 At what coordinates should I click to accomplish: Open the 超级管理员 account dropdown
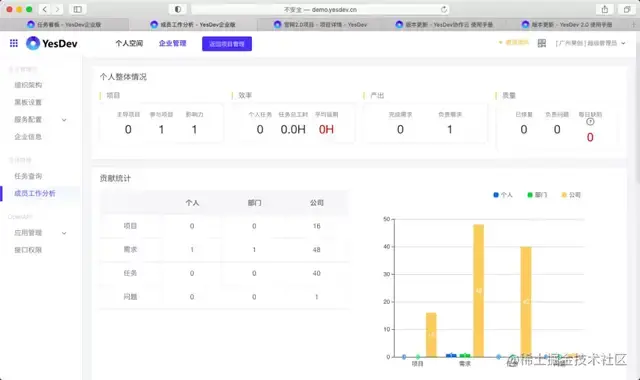[x=590, y=43]
